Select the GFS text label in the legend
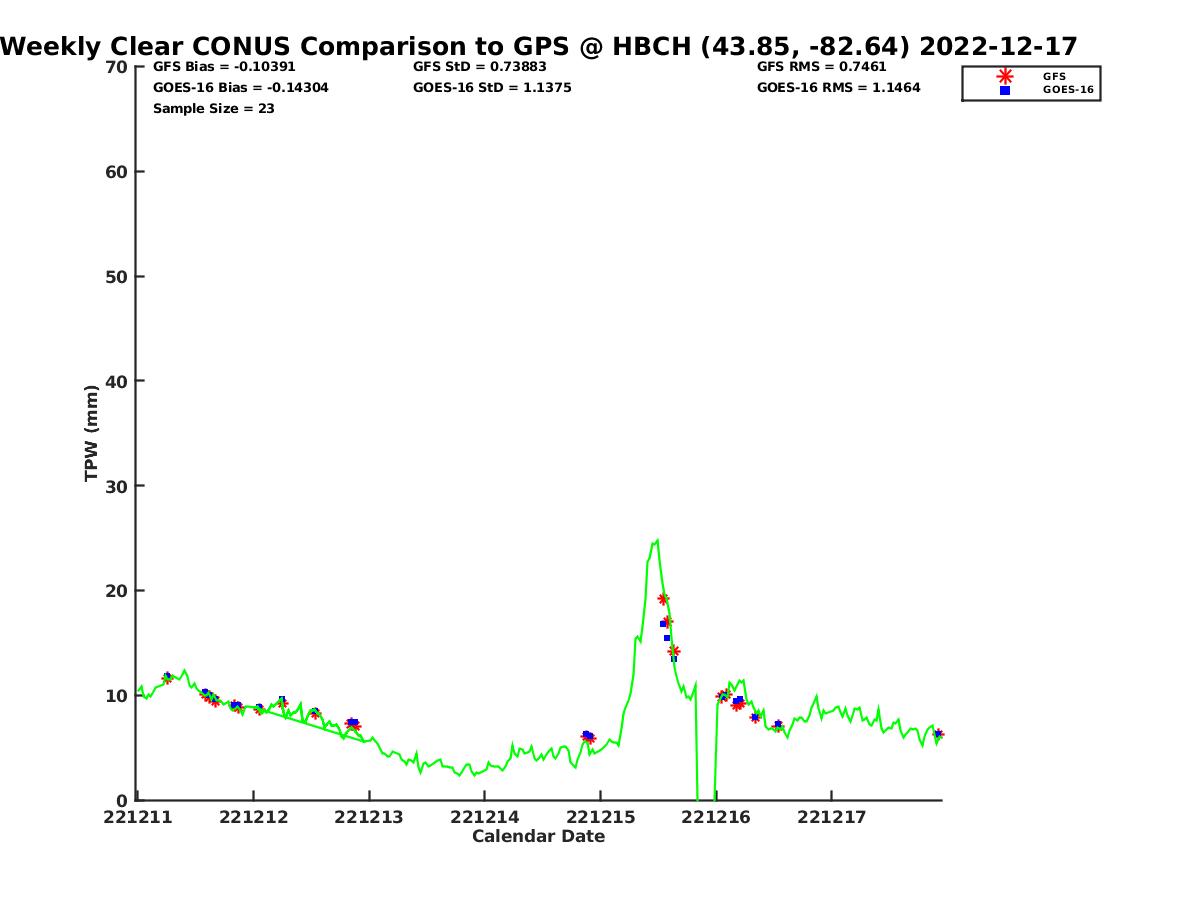Image resolution: width=1200 pixels, height=900 pixels. [1054, 76]
